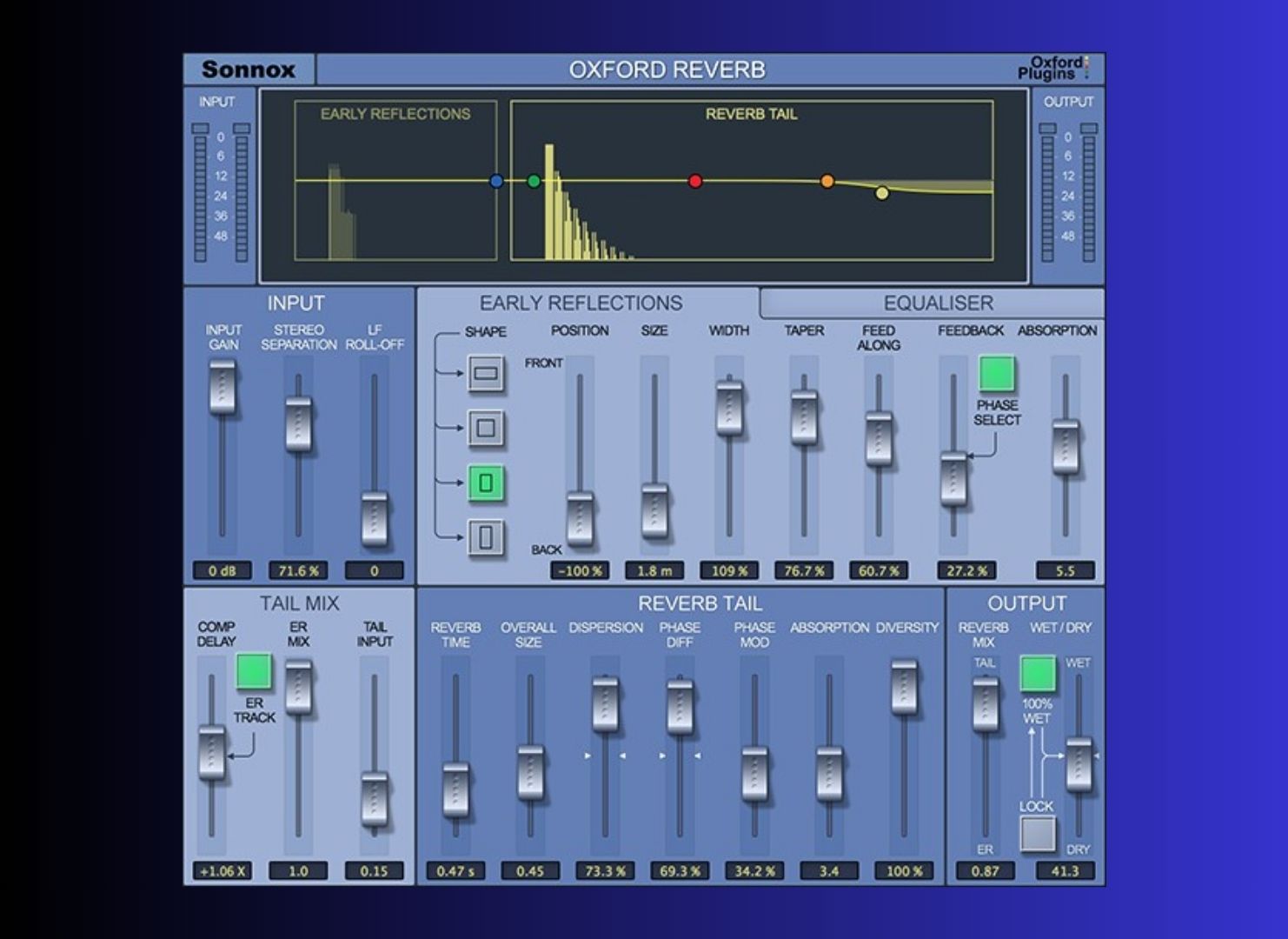Click the Overall Size value 0.45
The image size is (1288, 939).
530,871
